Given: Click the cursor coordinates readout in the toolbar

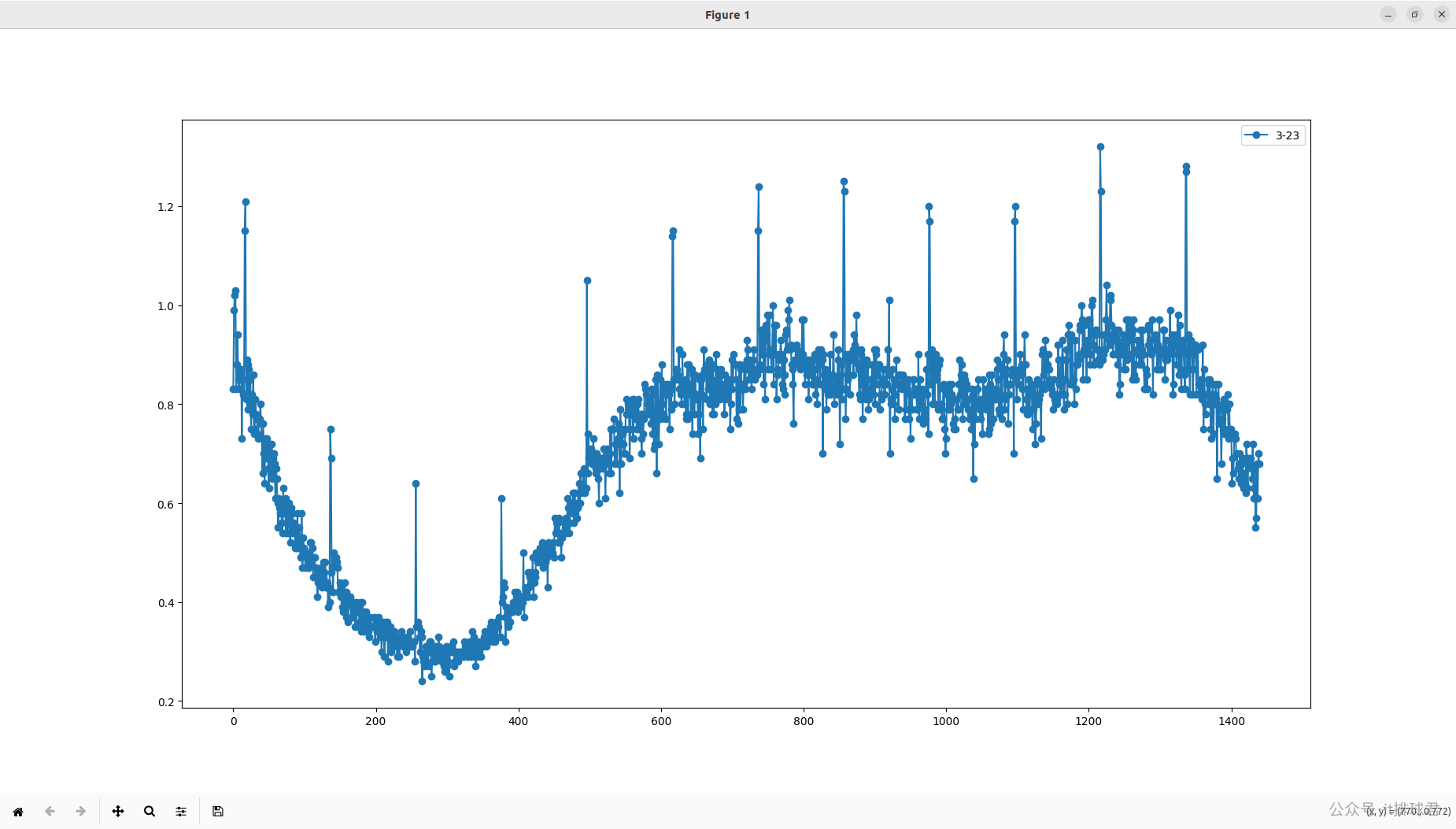Looking at the screenshot, I should [1408, 811].
